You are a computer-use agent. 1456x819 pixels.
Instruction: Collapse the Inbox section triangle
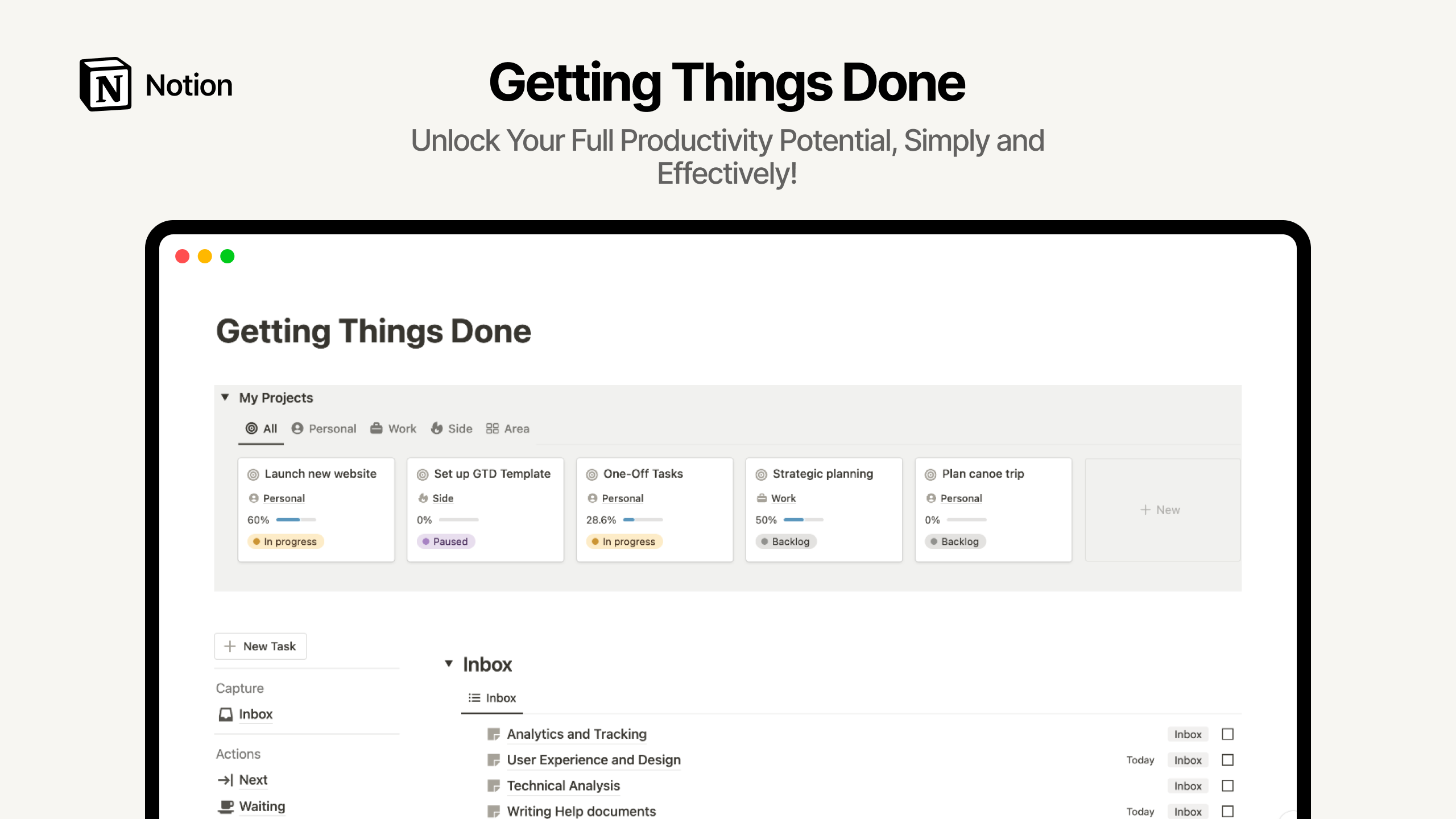click(x=449, y=664)
